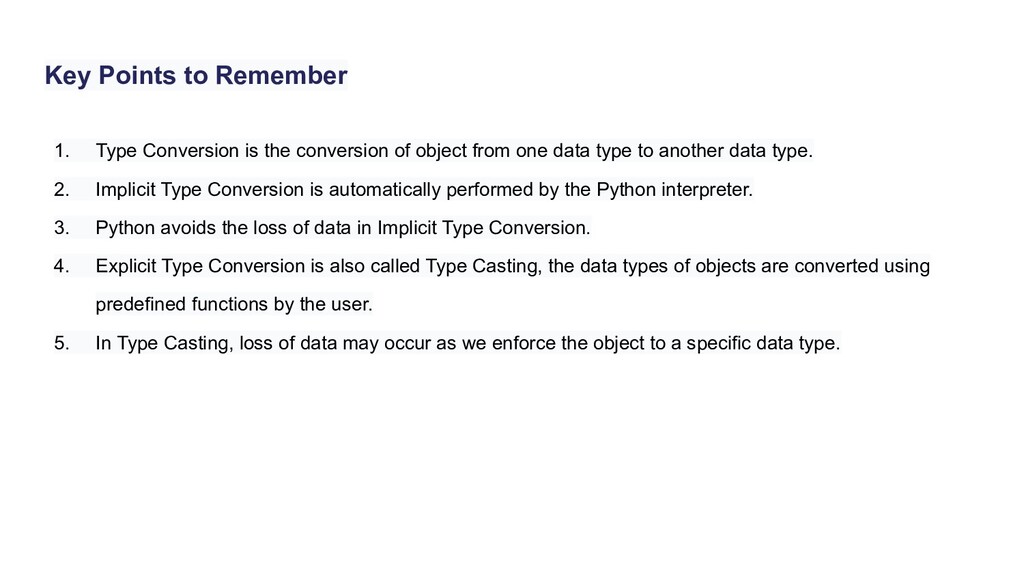The width and height of the screenshot is (1024, 576).
Task: Click the words 'Python interpreter' in point 2
Action: pos(675,189)
